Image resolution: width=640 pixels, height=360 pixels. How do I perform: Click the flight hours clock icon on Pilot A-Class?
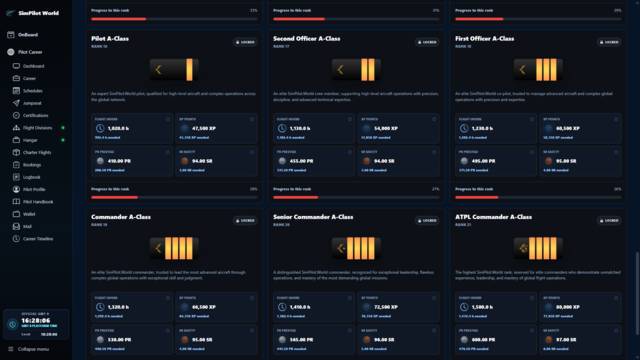tap(100, 128)
